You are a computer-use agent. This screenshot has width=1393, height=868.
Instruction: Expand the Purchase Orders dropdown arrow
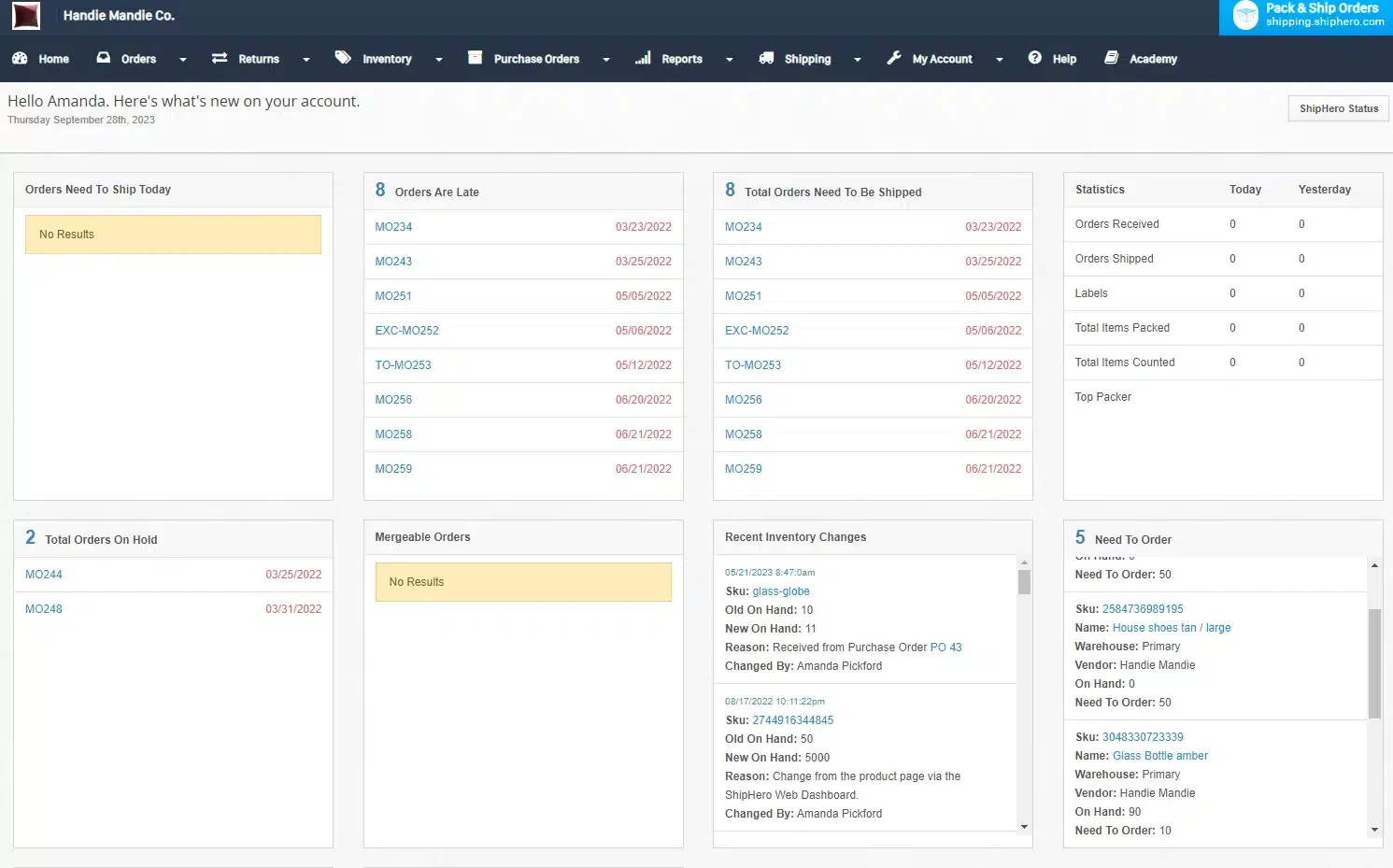coord(606,60)
